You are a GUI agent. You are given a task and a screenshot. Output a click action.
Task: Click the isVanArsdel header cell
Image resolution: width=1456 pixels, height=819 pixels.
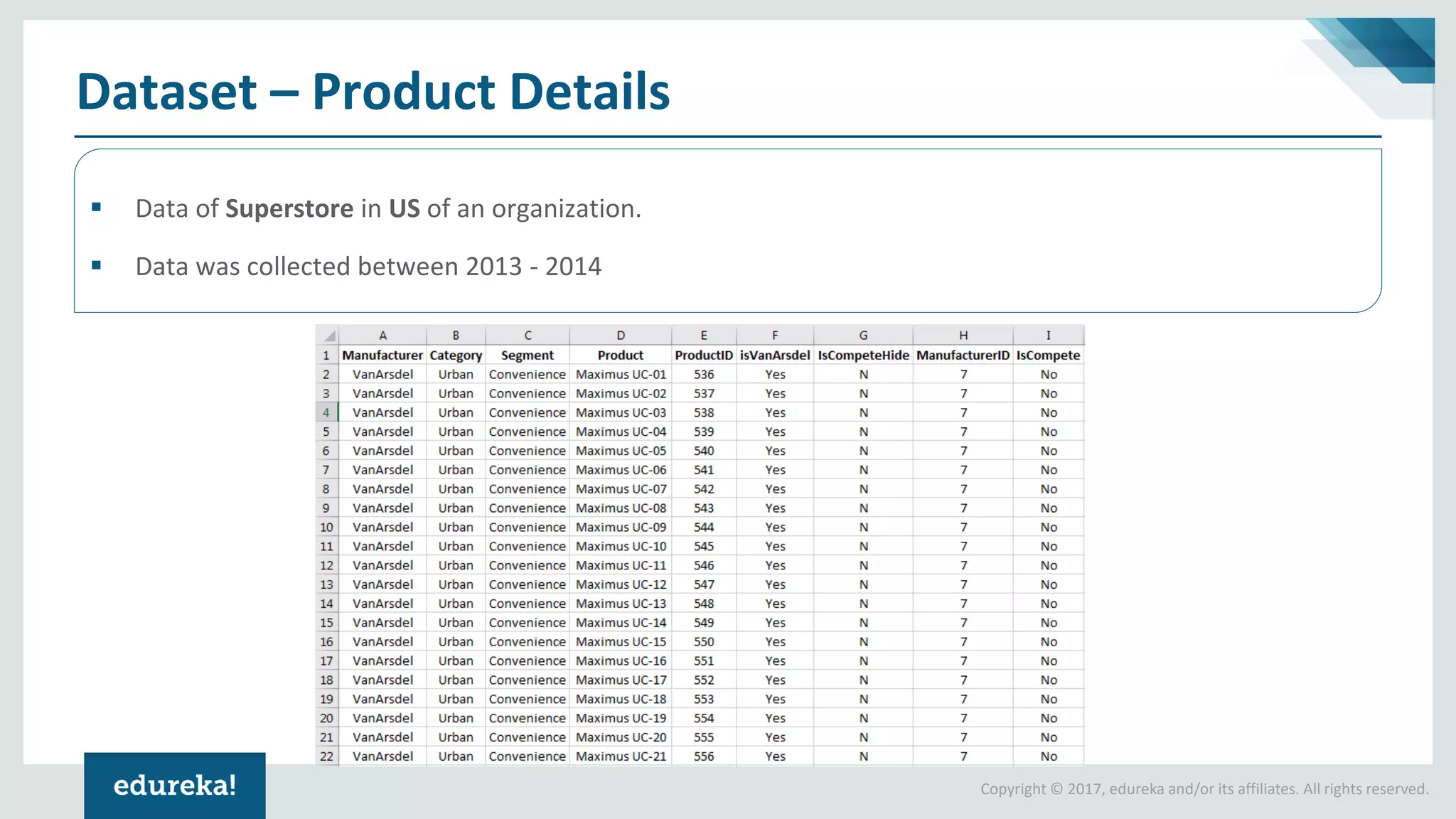point(775,355)
